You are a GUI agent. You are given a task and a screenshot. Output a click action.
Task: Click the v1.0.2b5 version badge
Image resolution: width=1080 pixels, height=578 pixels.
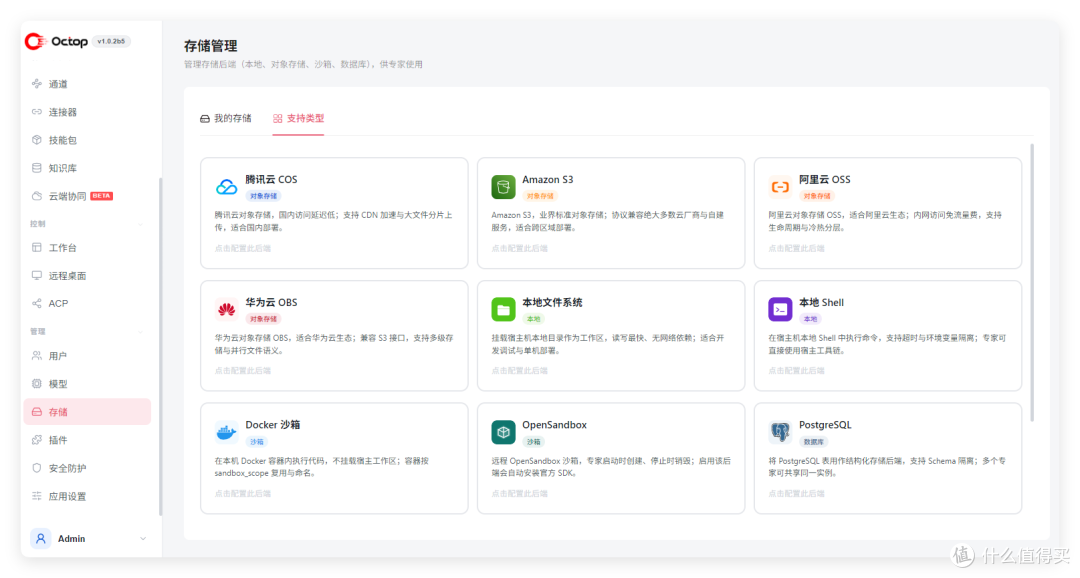click(111, 41)
